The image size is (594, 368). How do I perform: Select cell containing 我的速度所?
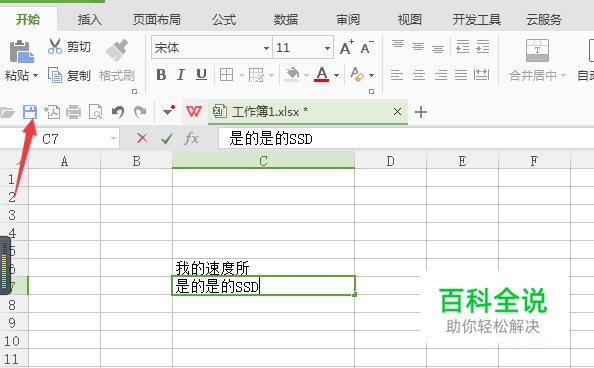click(263, 268)
